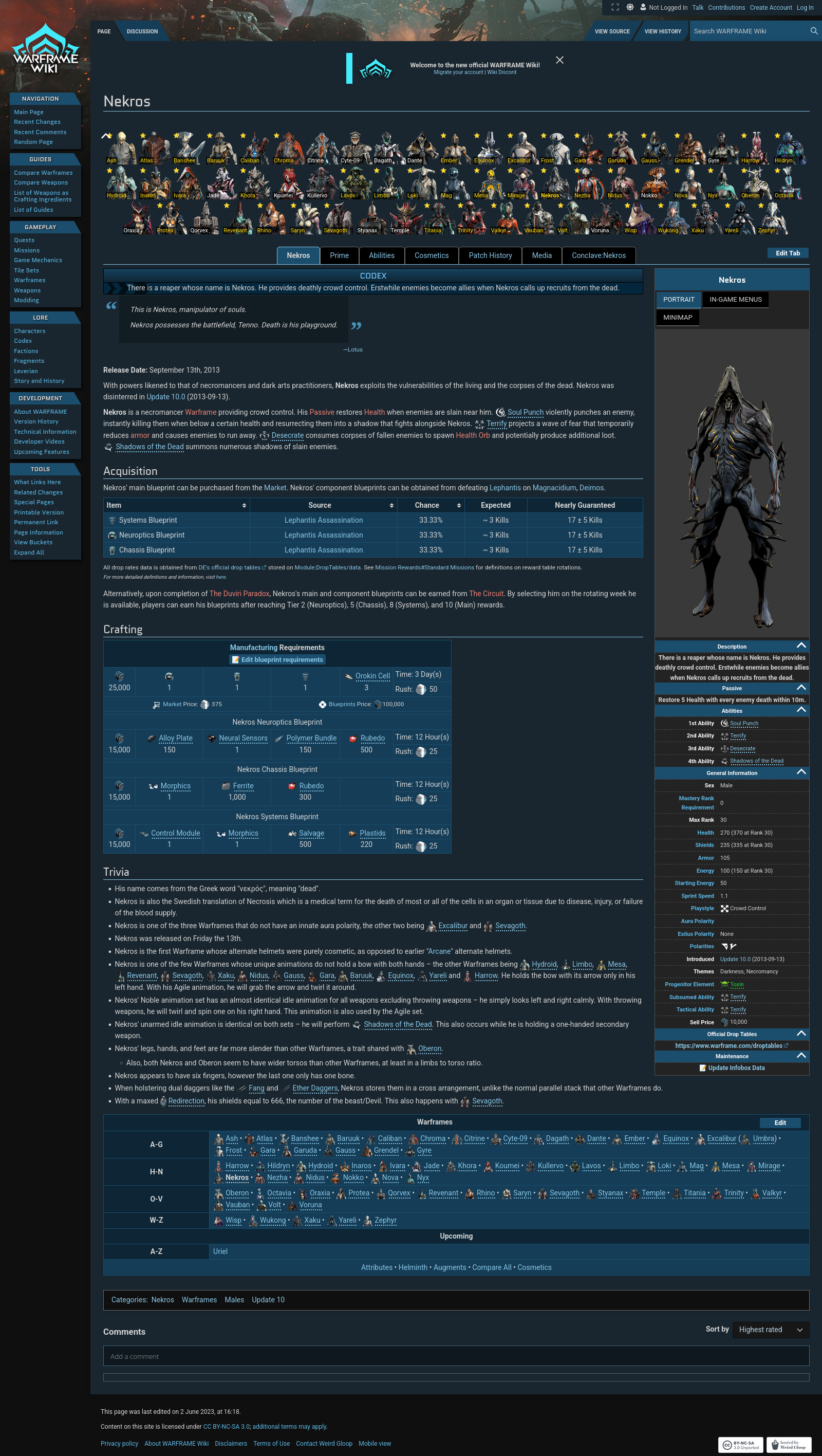Switch infobox image to In-Game Menus
822x1456 pixels.
coord(735,300)
